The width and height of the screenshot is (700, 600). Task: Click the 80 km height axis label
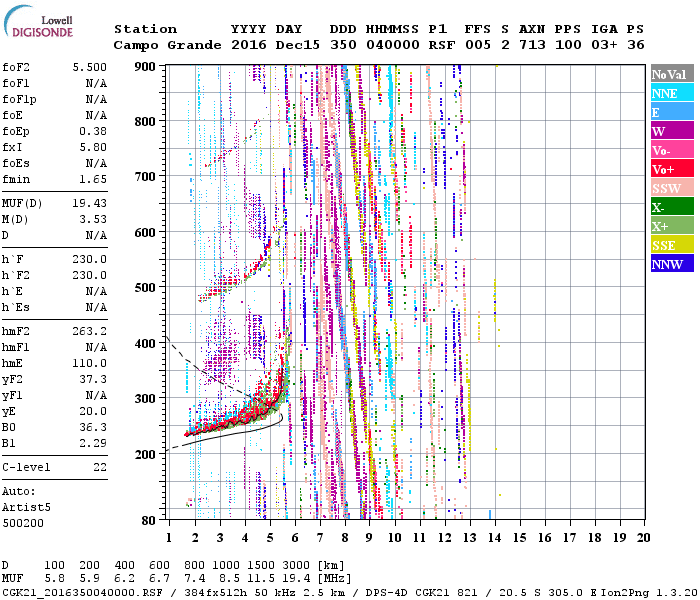click(x=148, y=521)
